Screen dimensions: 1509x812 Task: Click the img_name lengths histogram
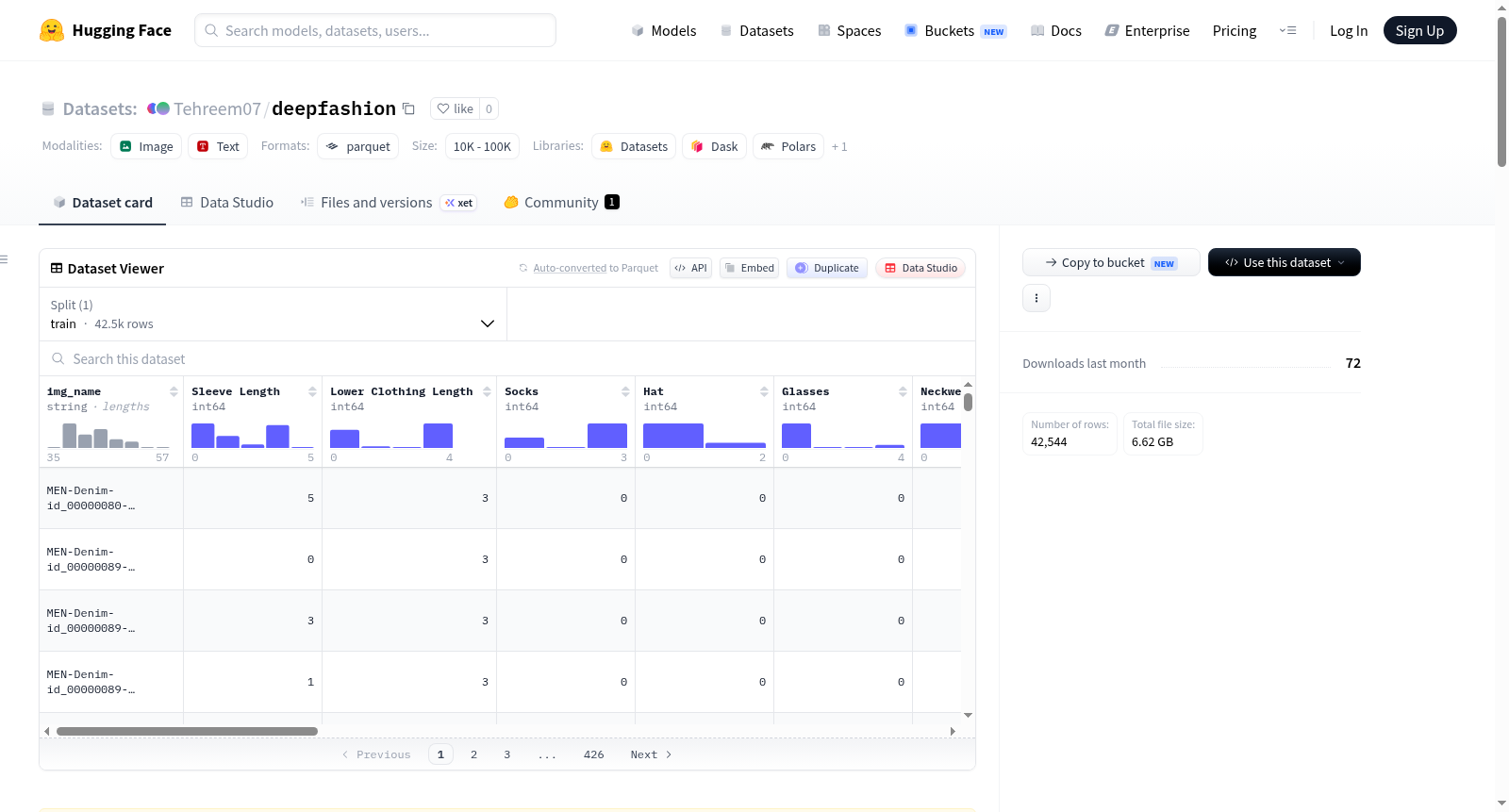tap(108, 436)
